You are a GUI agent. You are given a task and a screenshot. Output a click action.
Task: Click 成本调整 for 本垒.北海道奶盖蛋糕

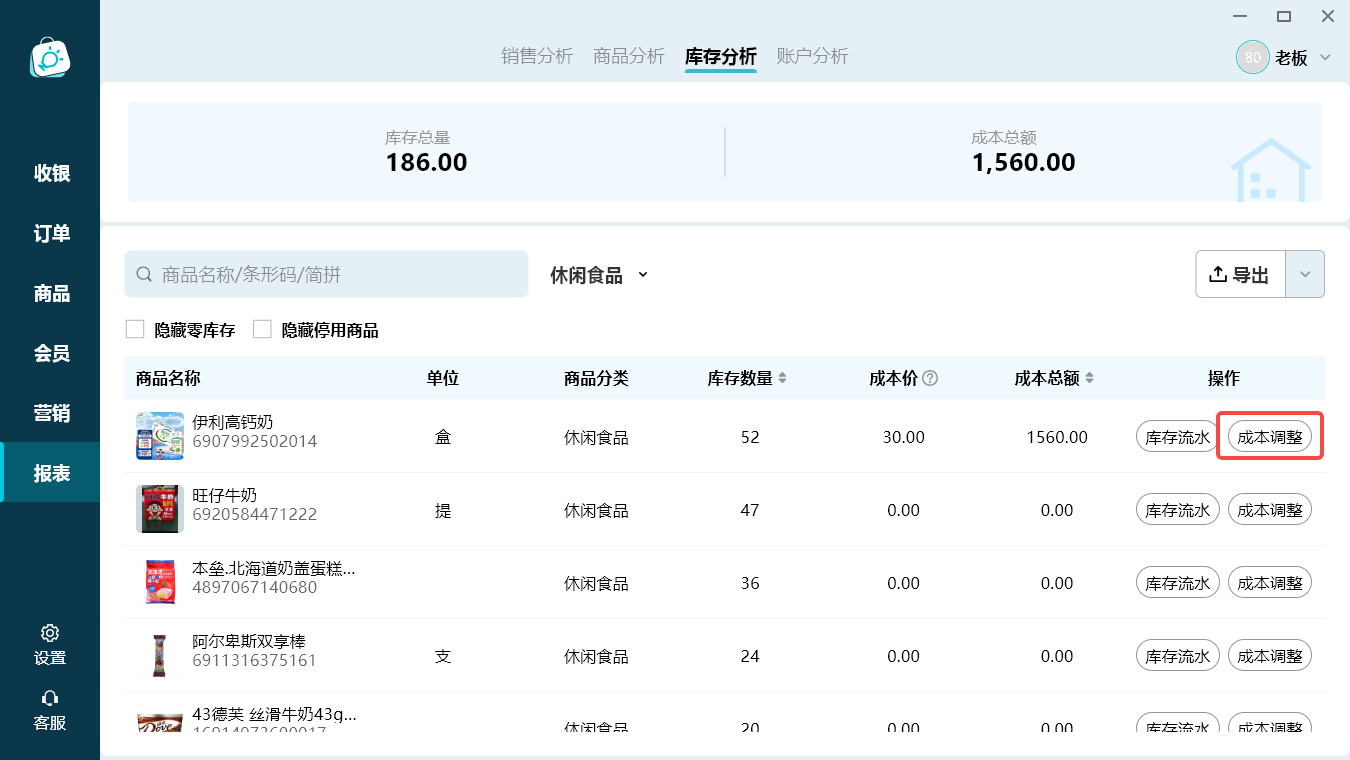(1270, 582)
